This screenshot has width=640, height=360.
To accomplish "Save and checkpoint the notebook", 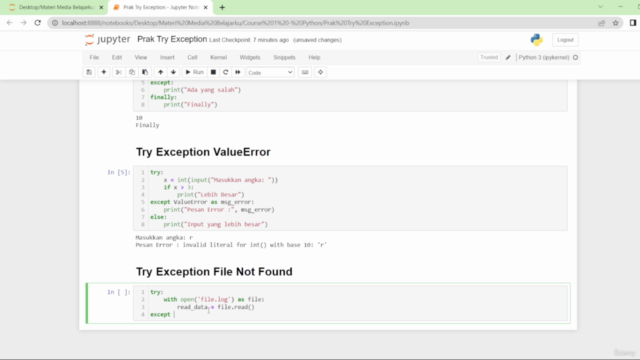I will pyautogui.click(x=89, y=72).
